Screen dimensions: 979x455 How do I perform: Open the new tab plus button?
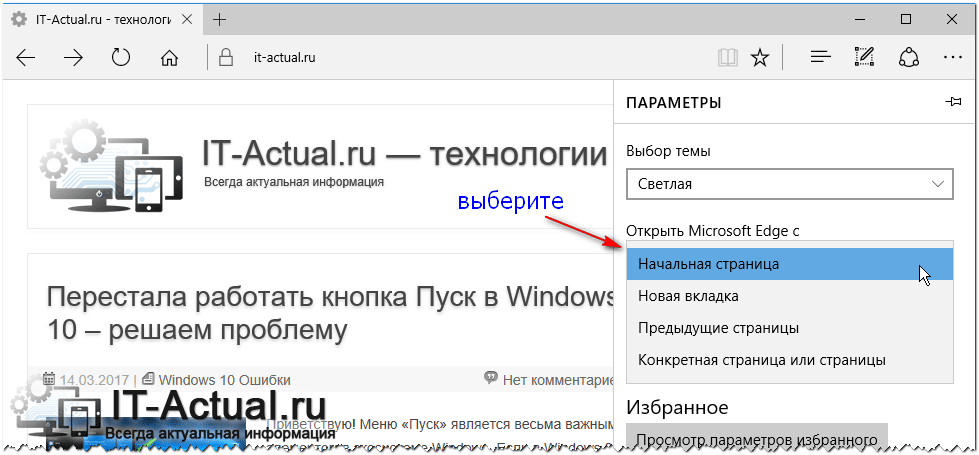point(220,20)
